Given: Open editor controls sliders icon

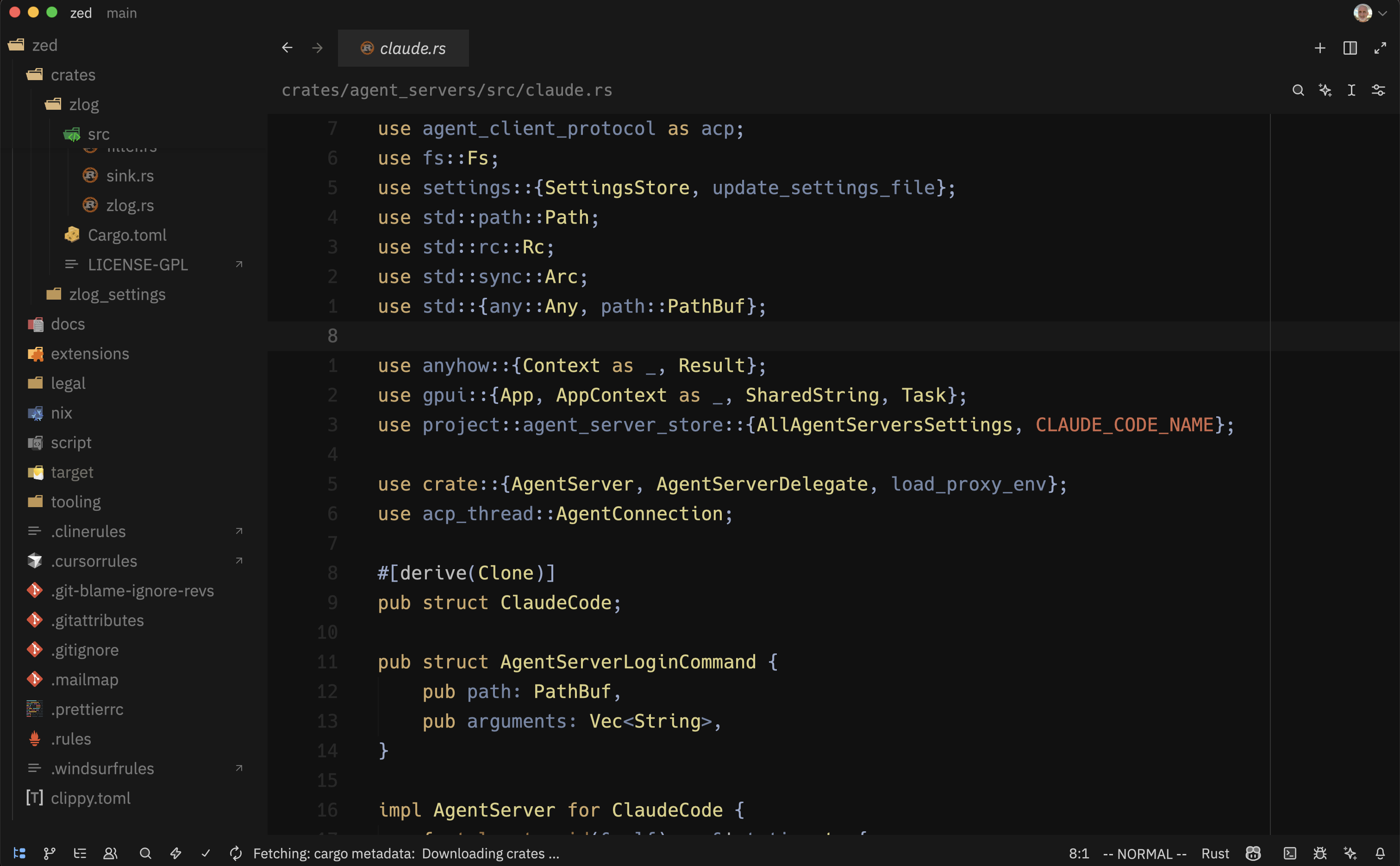Looking at the screenshot, I should coord(1378,90).
